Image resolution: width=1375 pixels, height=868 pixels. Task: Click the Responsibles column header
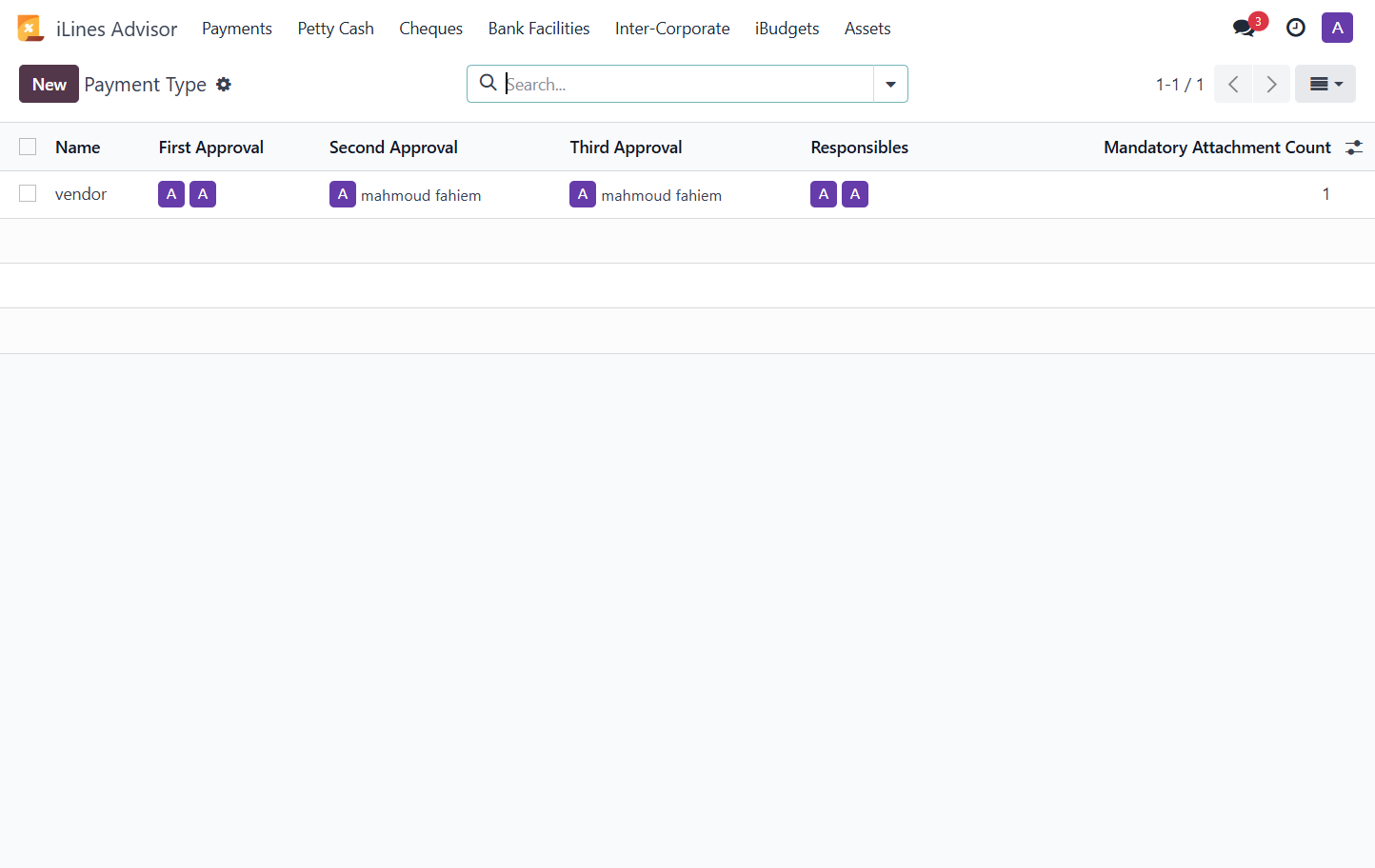(x=859, y=148)
